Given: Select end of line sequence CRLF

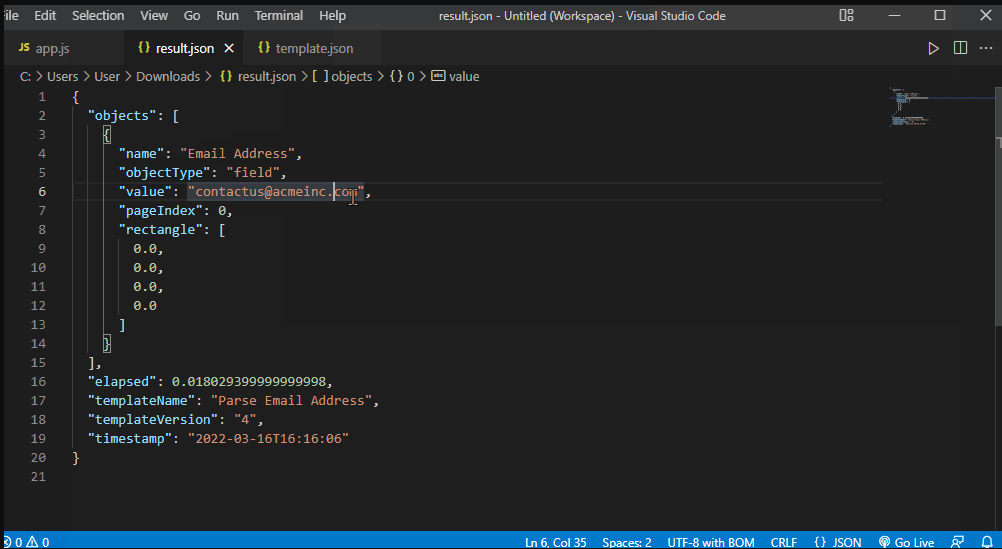Looking at the screenshot, I should (784, 542).
